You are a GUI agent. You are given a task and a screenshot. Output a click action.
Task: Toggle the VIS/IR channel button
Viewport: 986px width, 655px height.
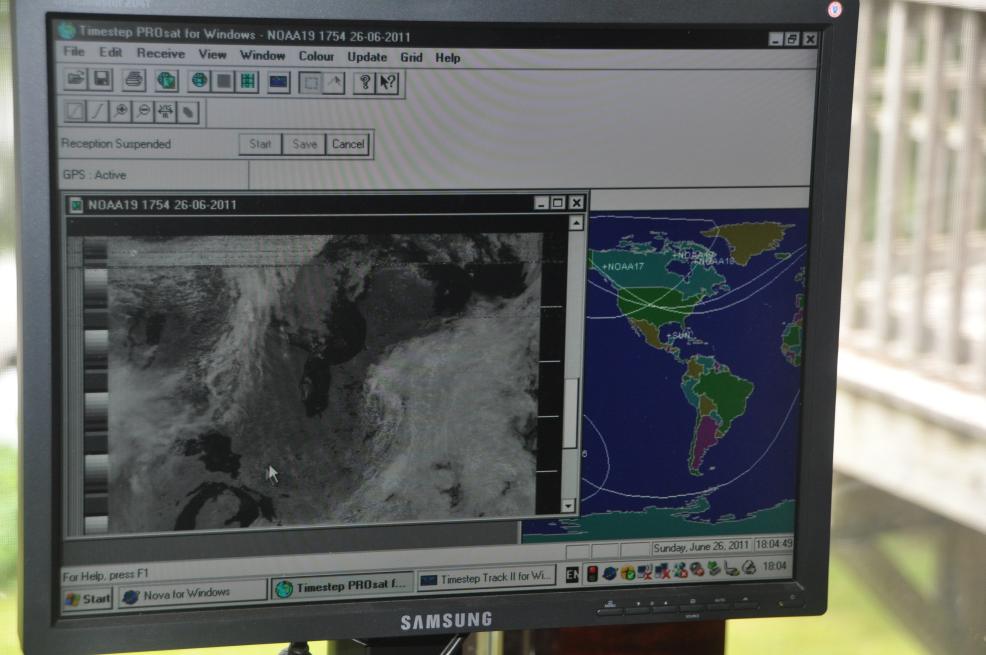[165, 113]
